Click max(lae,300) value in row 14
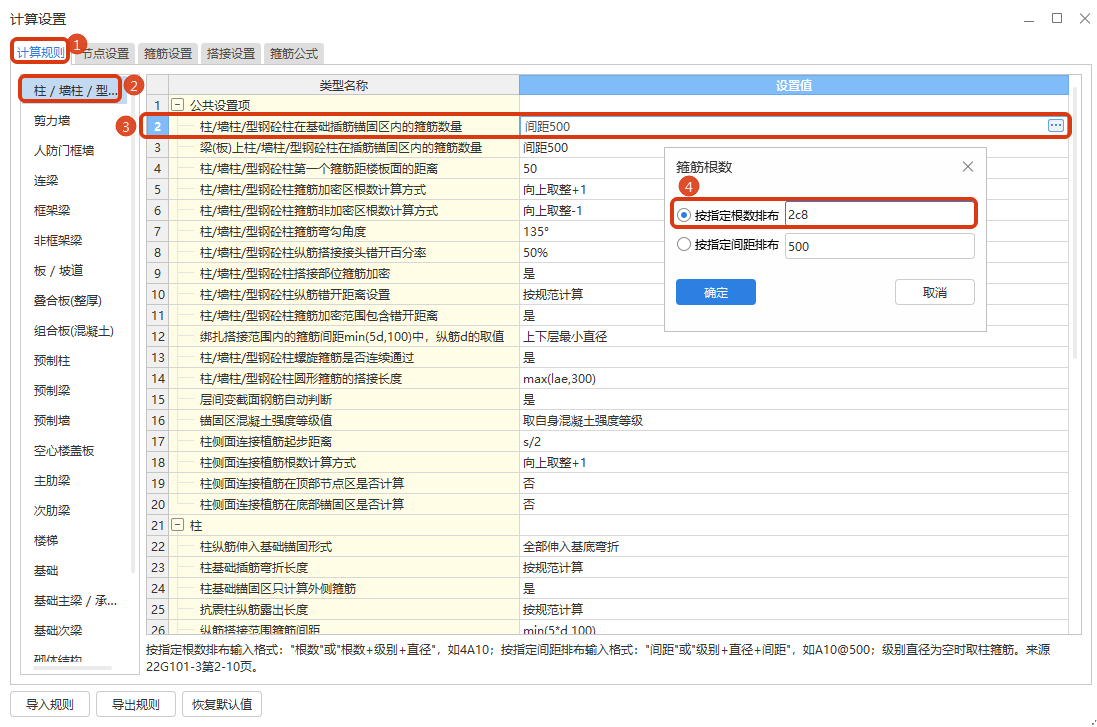Image resolution: width=1097 pixels, height=727 pixels. coord(559,379)
